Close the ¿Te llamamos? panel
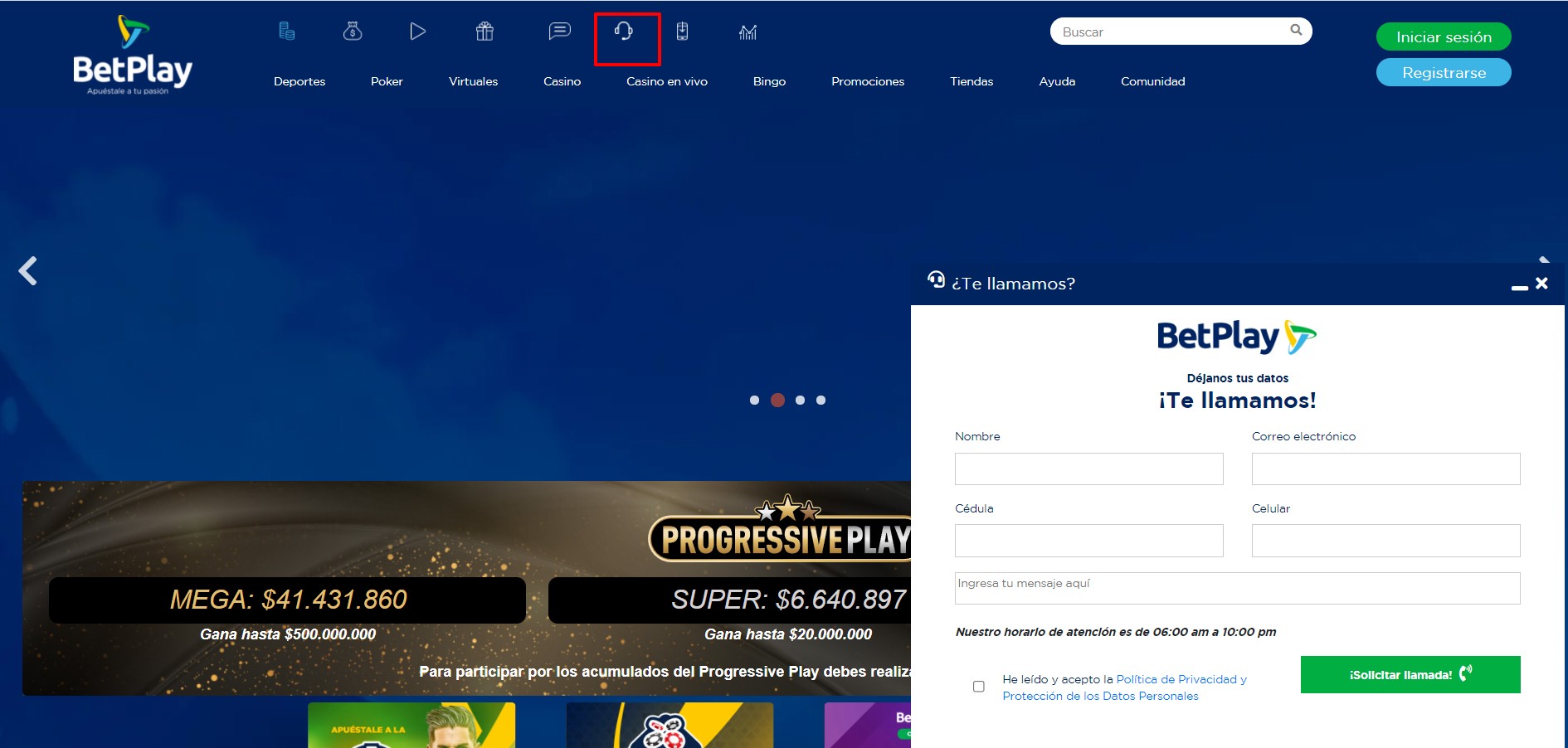Image resolution: width=1568 pixels, height=748 pixels. tap(1541, 284)
